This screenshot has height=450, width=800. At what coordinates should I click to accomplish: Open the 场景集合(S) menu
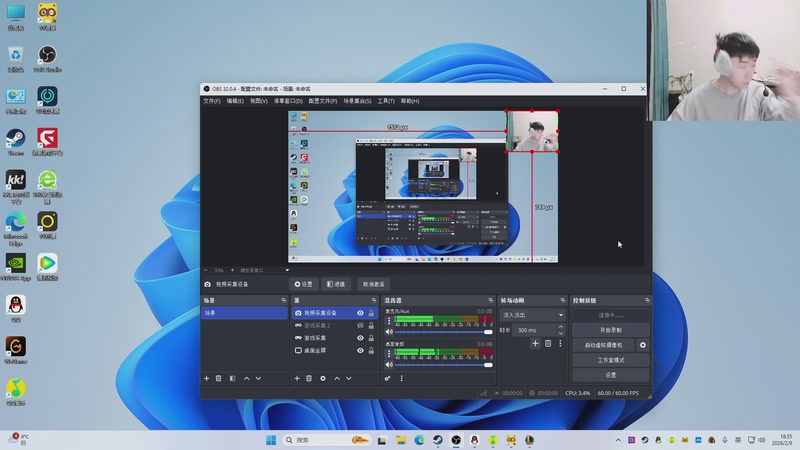tap(357, 101)
